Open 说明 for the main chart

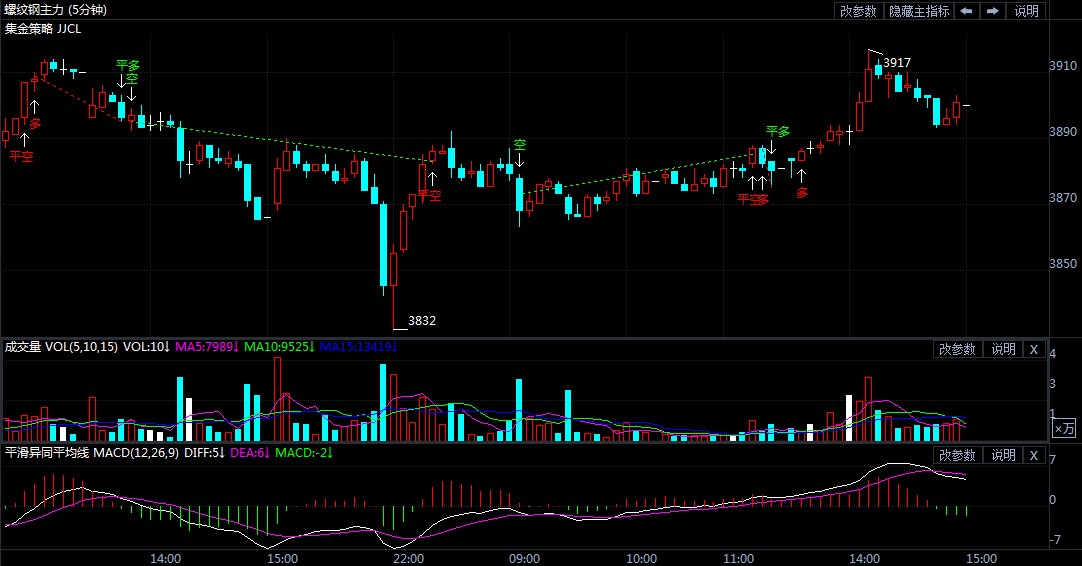tap(1027, 11)
